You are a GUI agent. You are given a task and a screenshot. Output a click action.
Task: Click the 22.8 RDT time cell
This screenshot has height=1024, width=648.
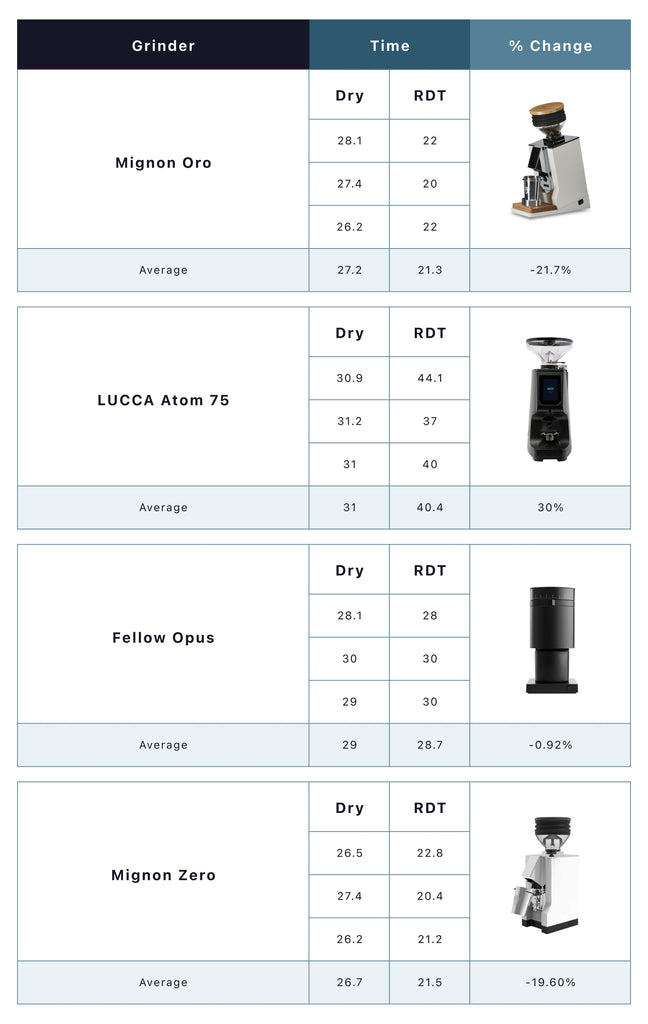(429, 853)
